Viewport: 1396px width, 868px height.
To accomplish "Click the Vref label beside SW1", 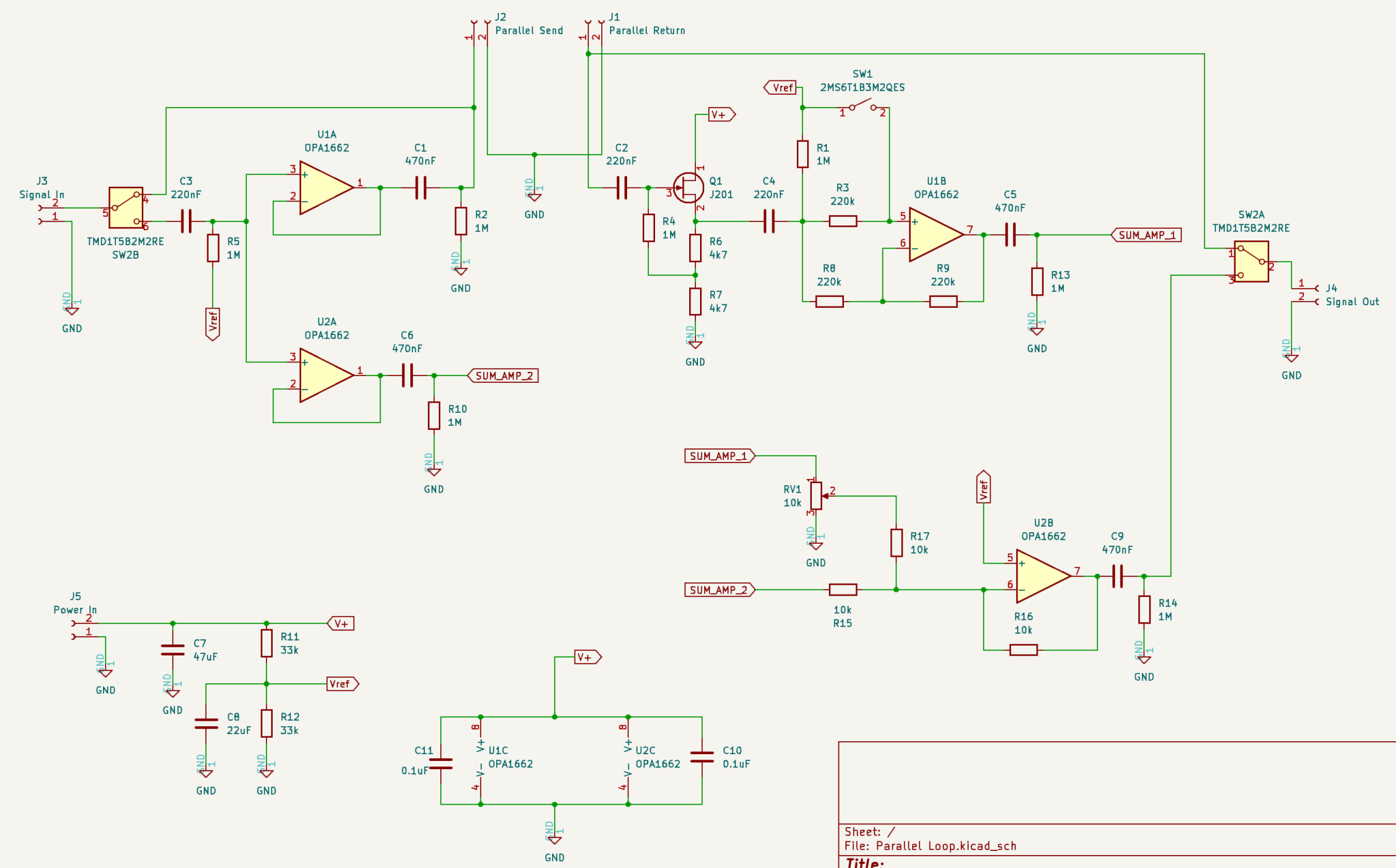I will pyautogui.click(x=780, y=88).
